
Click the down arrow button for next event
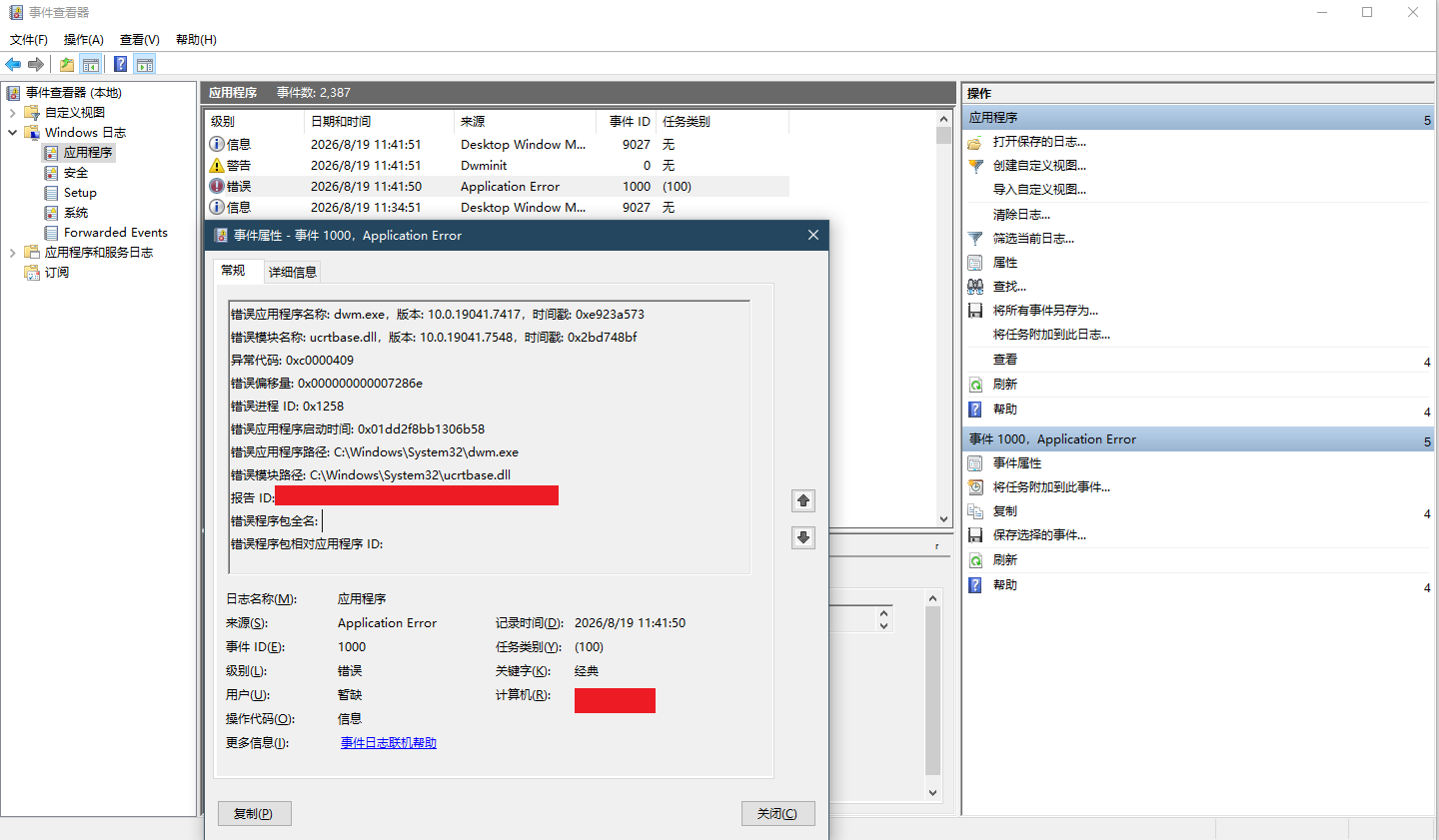coord(803,537)
